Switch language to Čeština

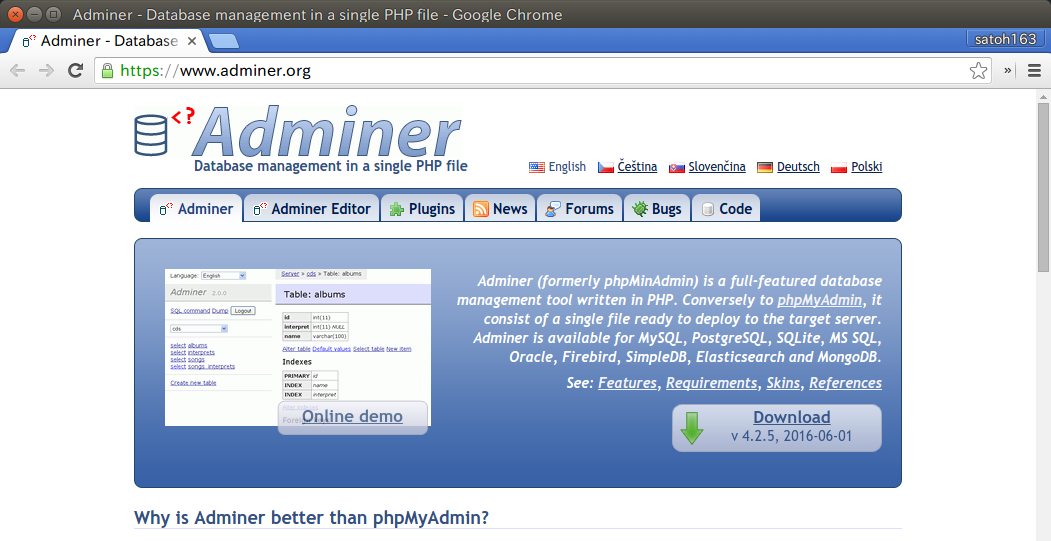click(637, 167)
